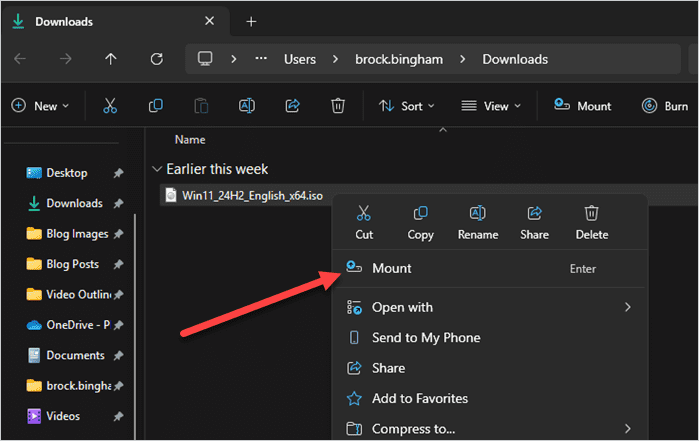
Task: Click the Cut scissors icon in toolbar
Action: [110, 106]
